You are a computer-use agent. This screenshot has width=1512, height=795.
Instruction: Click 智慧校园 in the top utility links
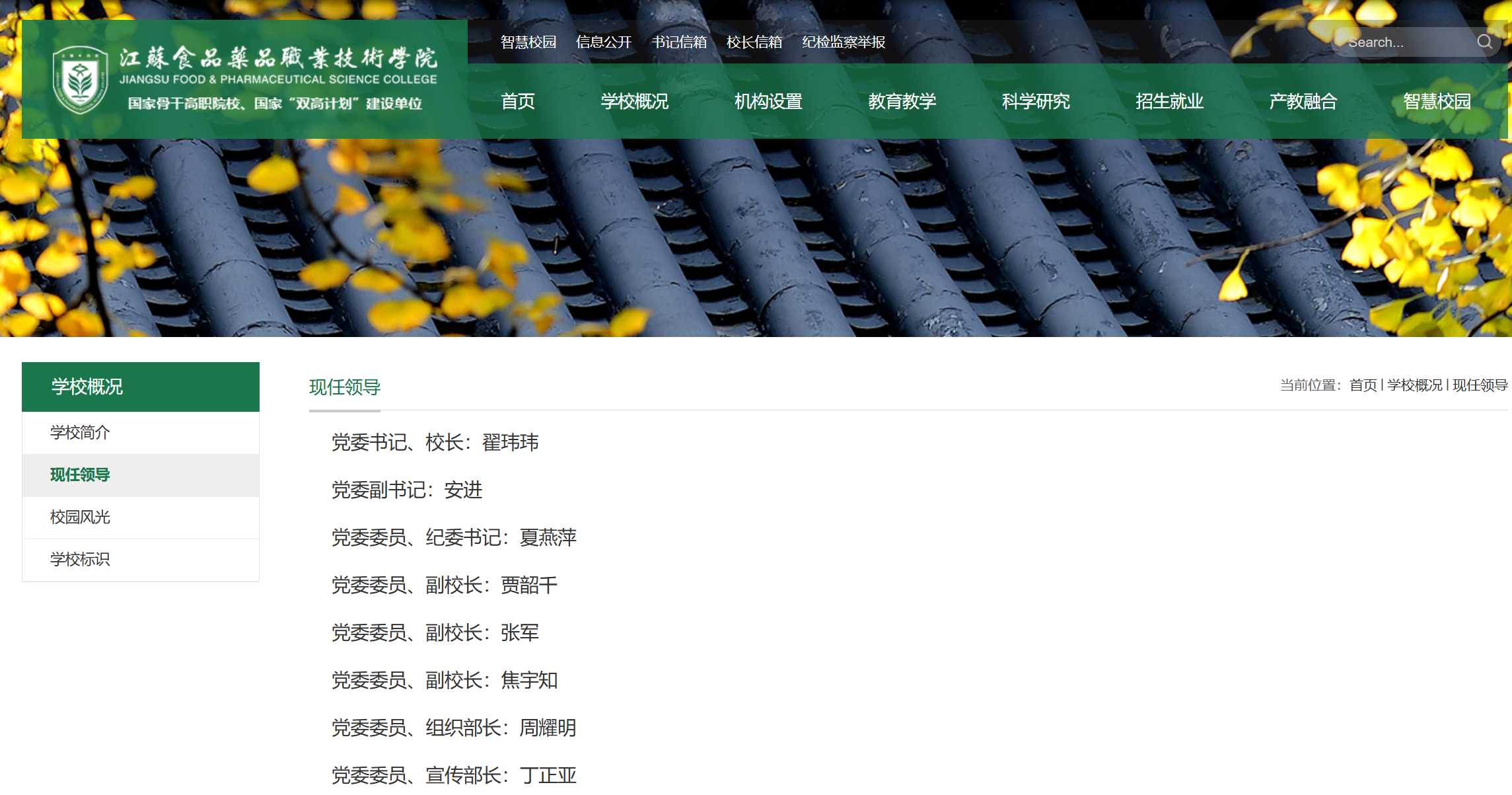click(528, 42)
